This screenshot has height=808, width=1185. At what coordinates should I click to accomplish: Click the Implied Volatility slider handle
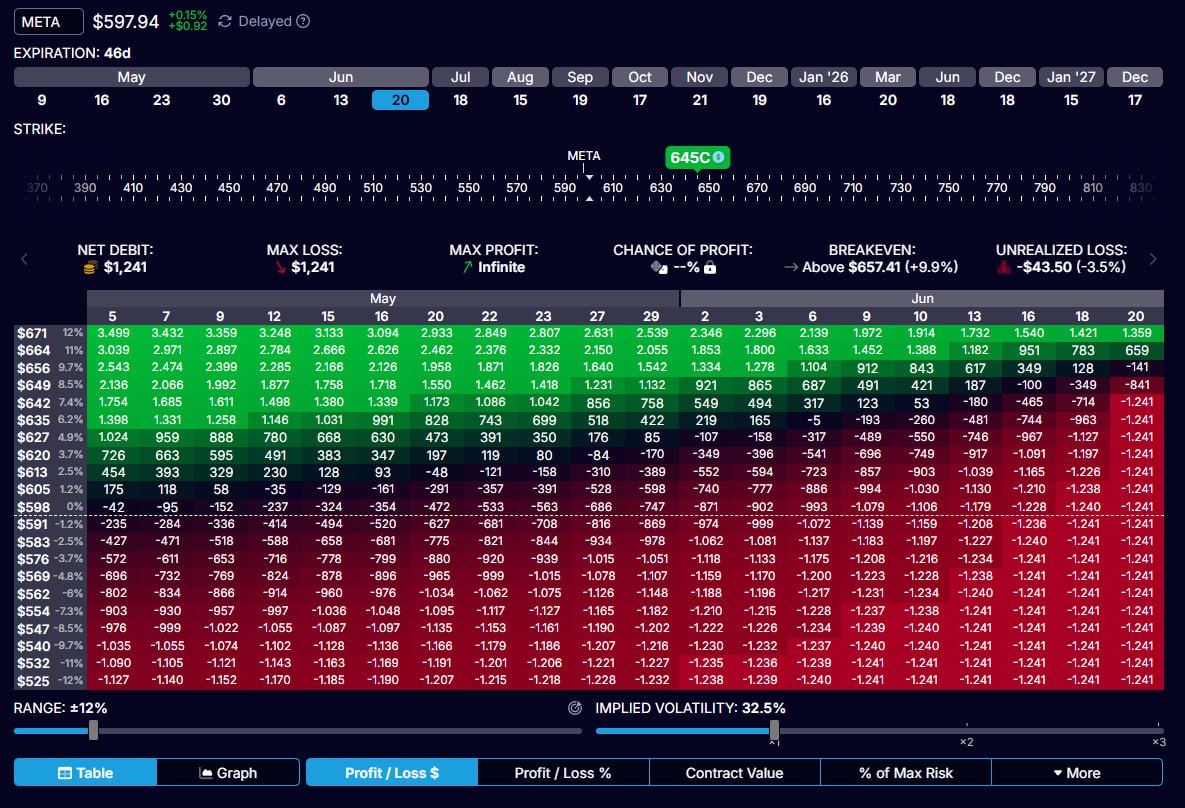click(774, 731)
